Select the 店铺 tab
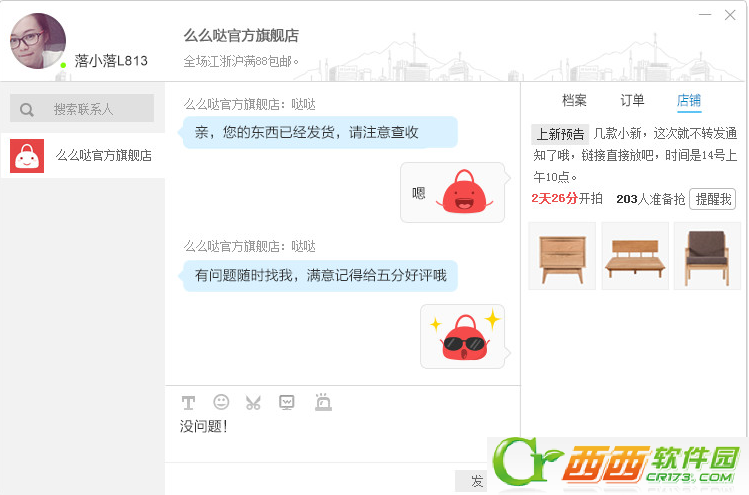Image resolution: width=749 pixels, height=495 pixels. tap(689, 100)
